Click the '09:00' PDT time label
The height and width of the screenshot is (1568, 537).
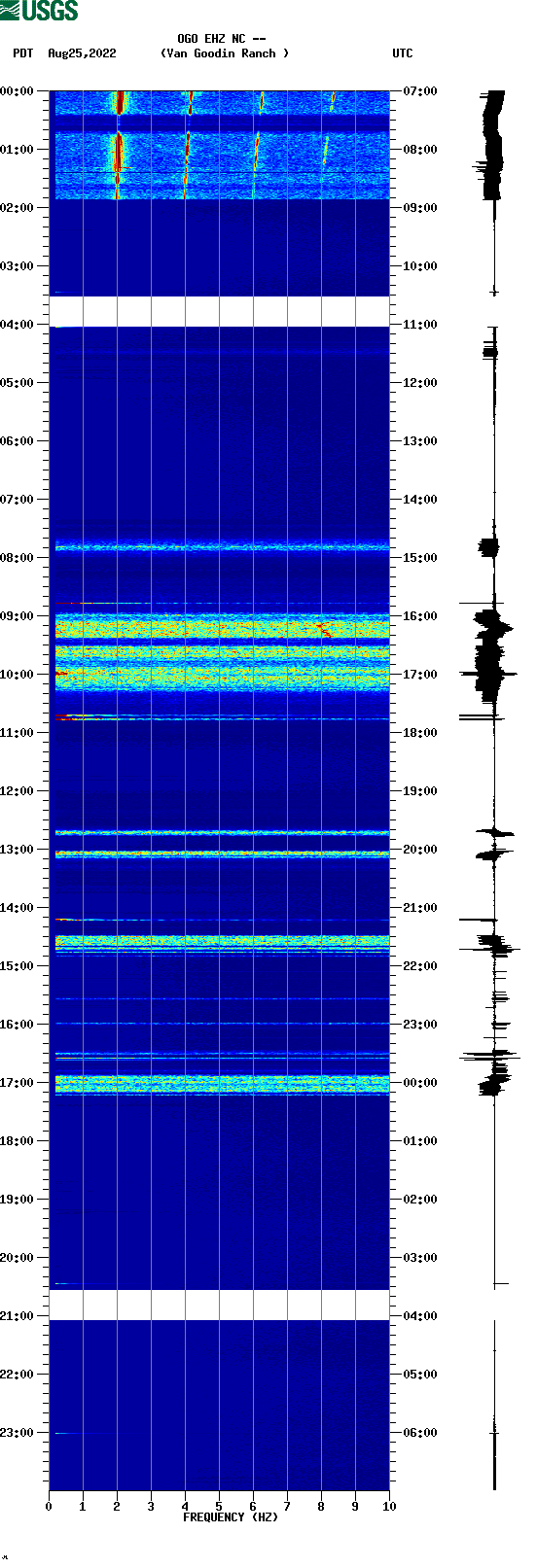pyautogui.click(x=17, y=616)
